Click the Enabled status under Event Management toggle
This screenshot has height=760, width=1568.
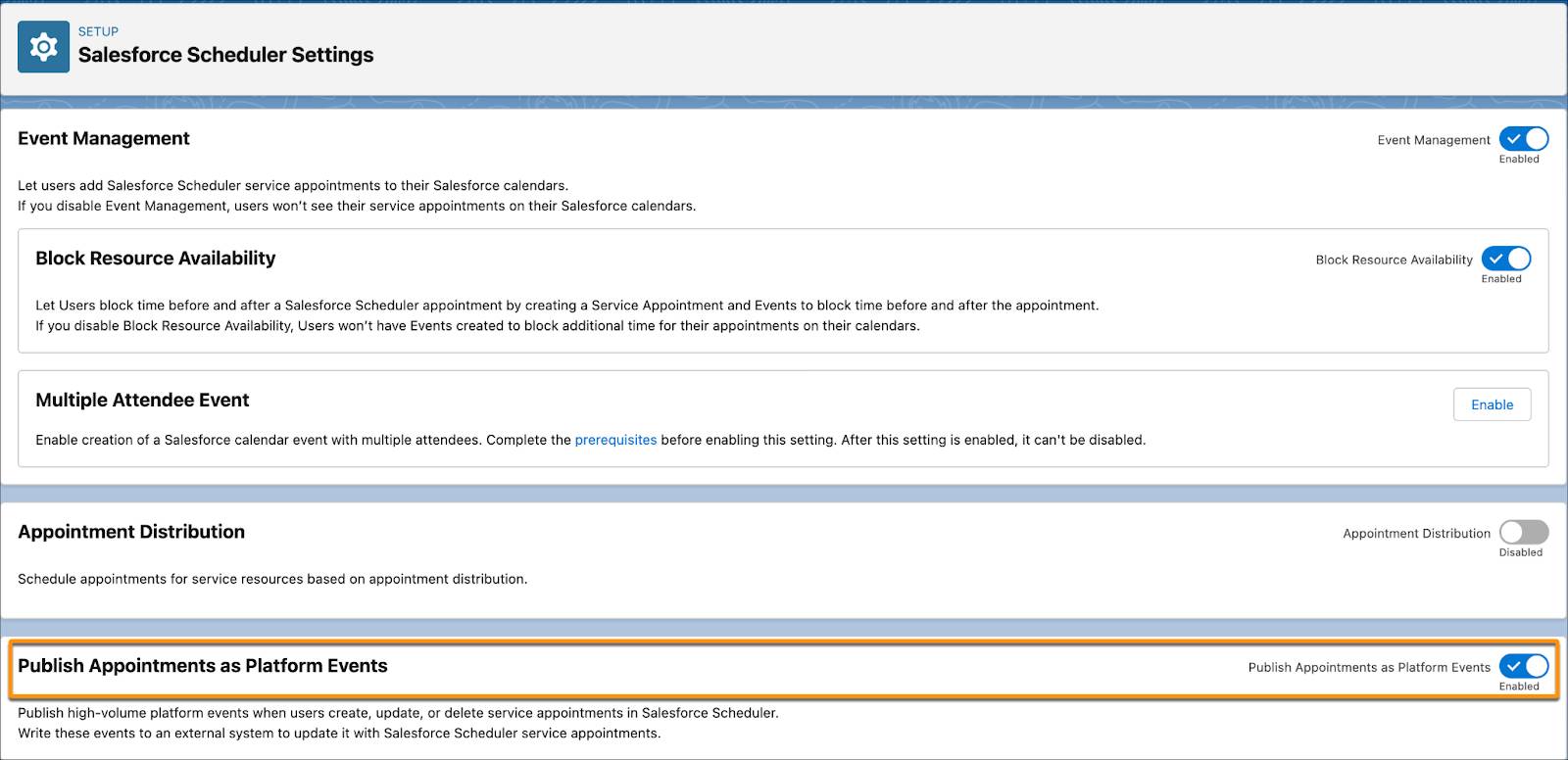1519,160
